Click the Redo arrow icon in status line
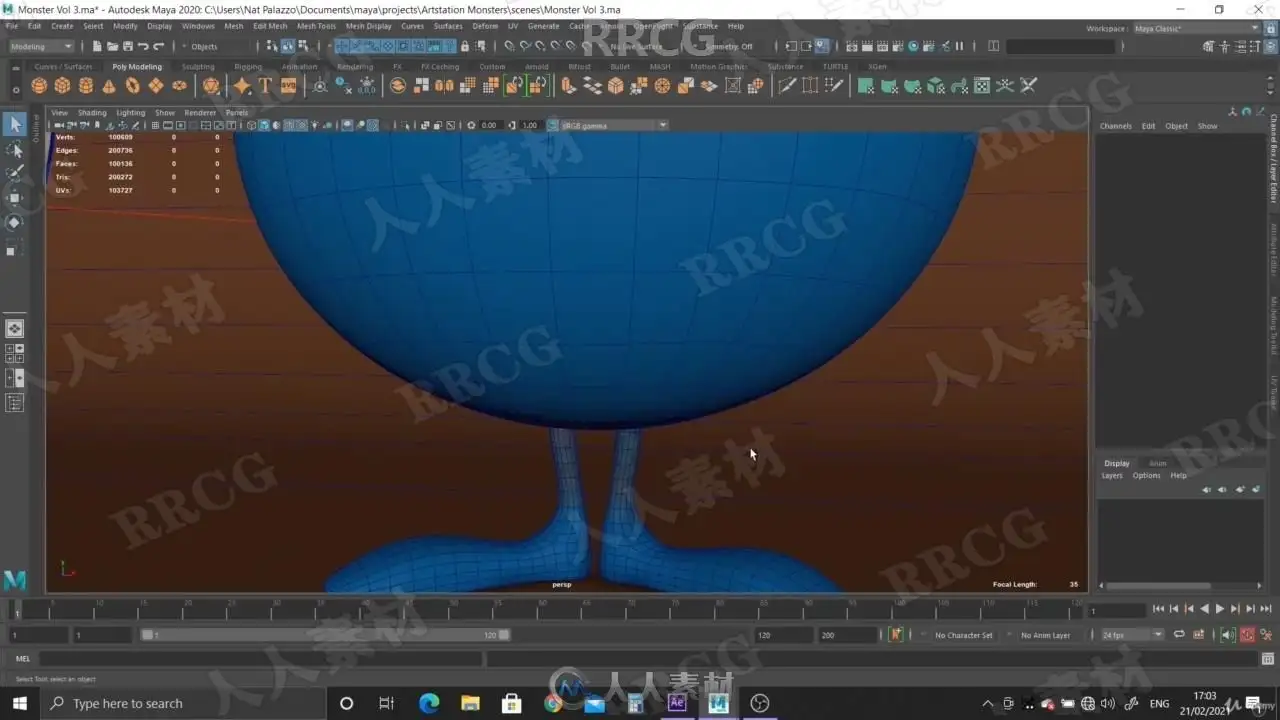The width and height of the screenshot is (1280, 720). pos(159,46)
